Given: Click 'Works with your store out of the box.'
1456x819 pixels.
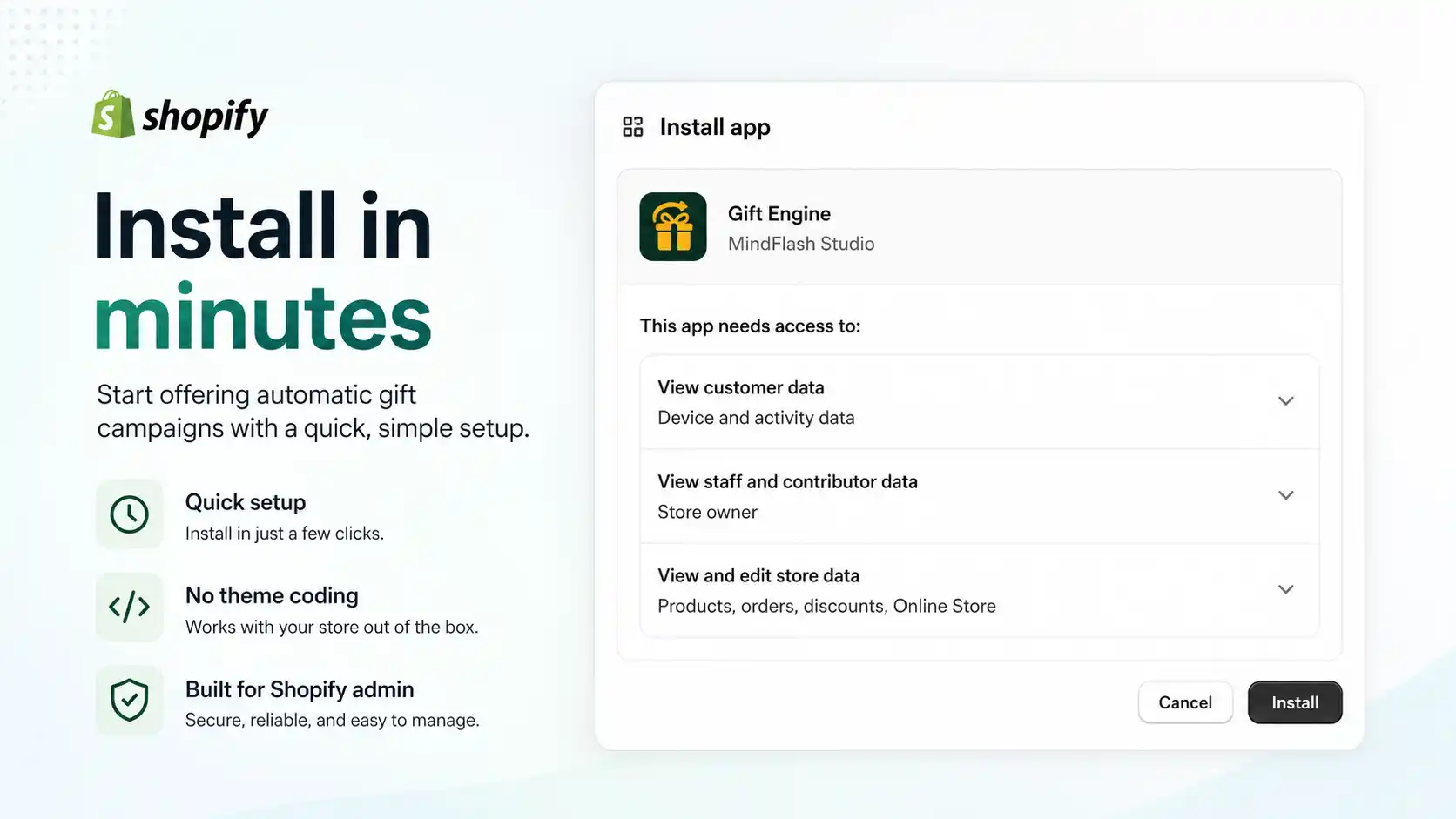Looking at the screenshot, I should point(332,627).
